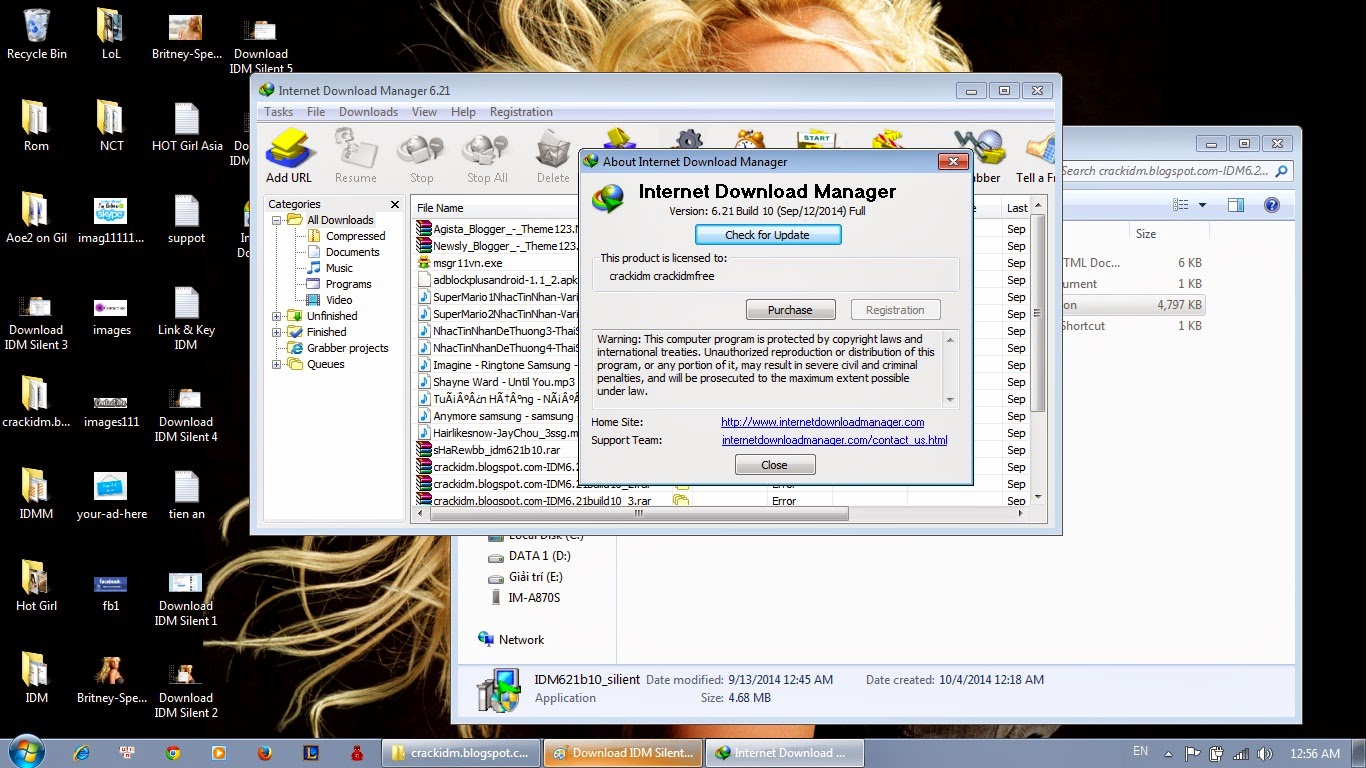
Task: Select the Rom folder on desktop
Action: point(36,126)
